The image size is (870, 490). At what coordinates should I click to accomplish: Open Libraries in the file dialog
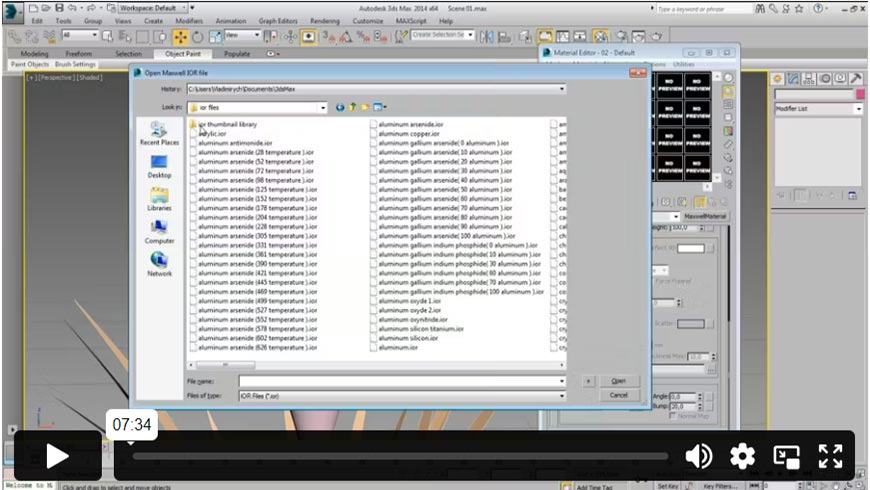[159, 199]
